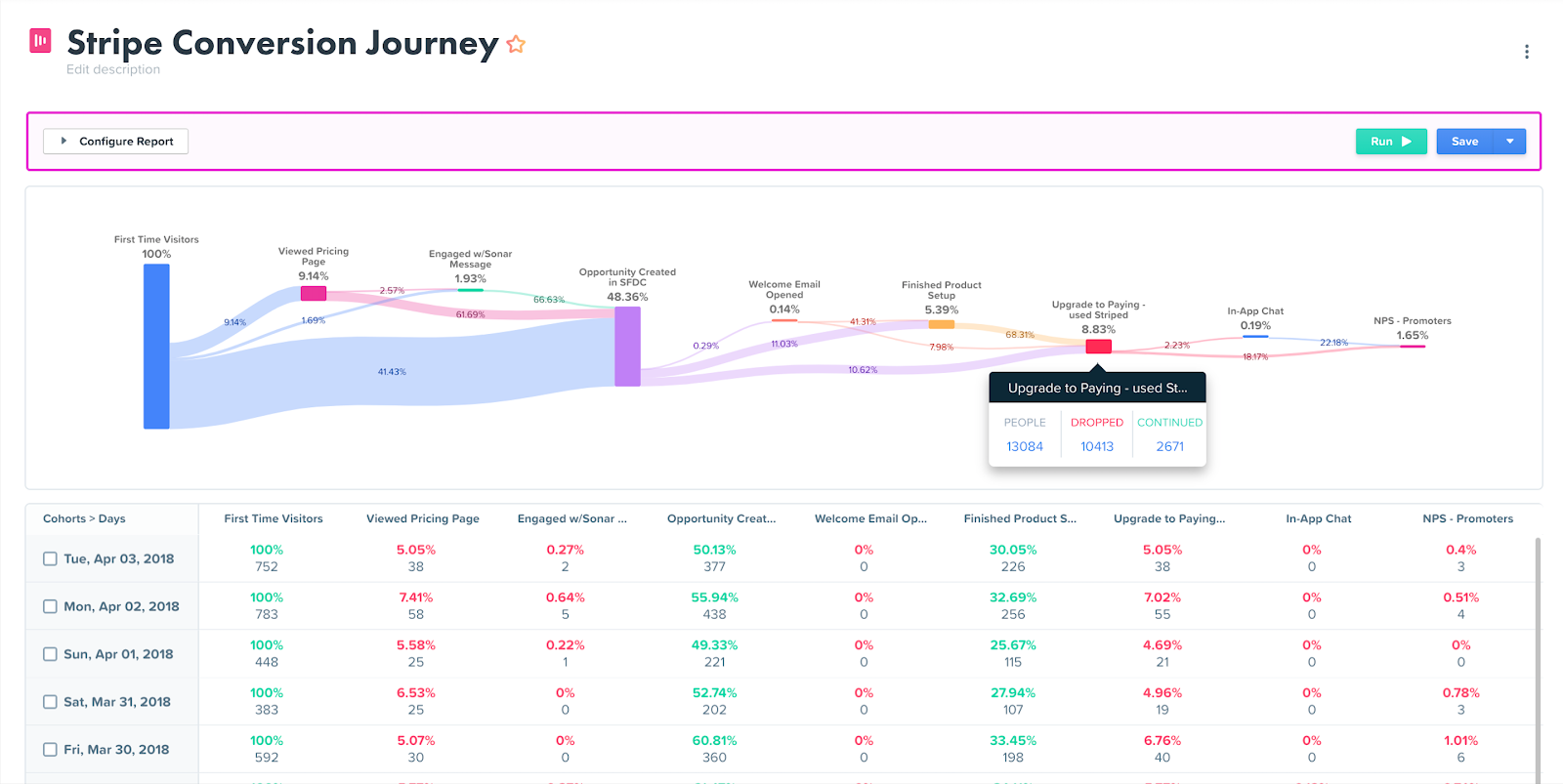This screenshot has height=784, width=1563.
Task: Click the NPS - Promoters node
Action: [x=1413, y=347]
